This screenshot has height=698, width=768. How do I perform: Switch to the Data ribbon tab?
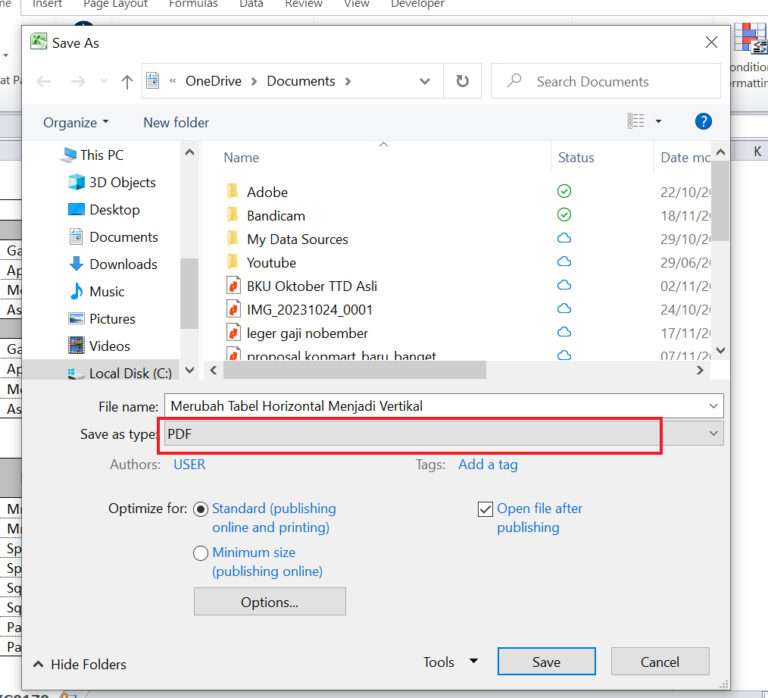(x=251, y=4)
